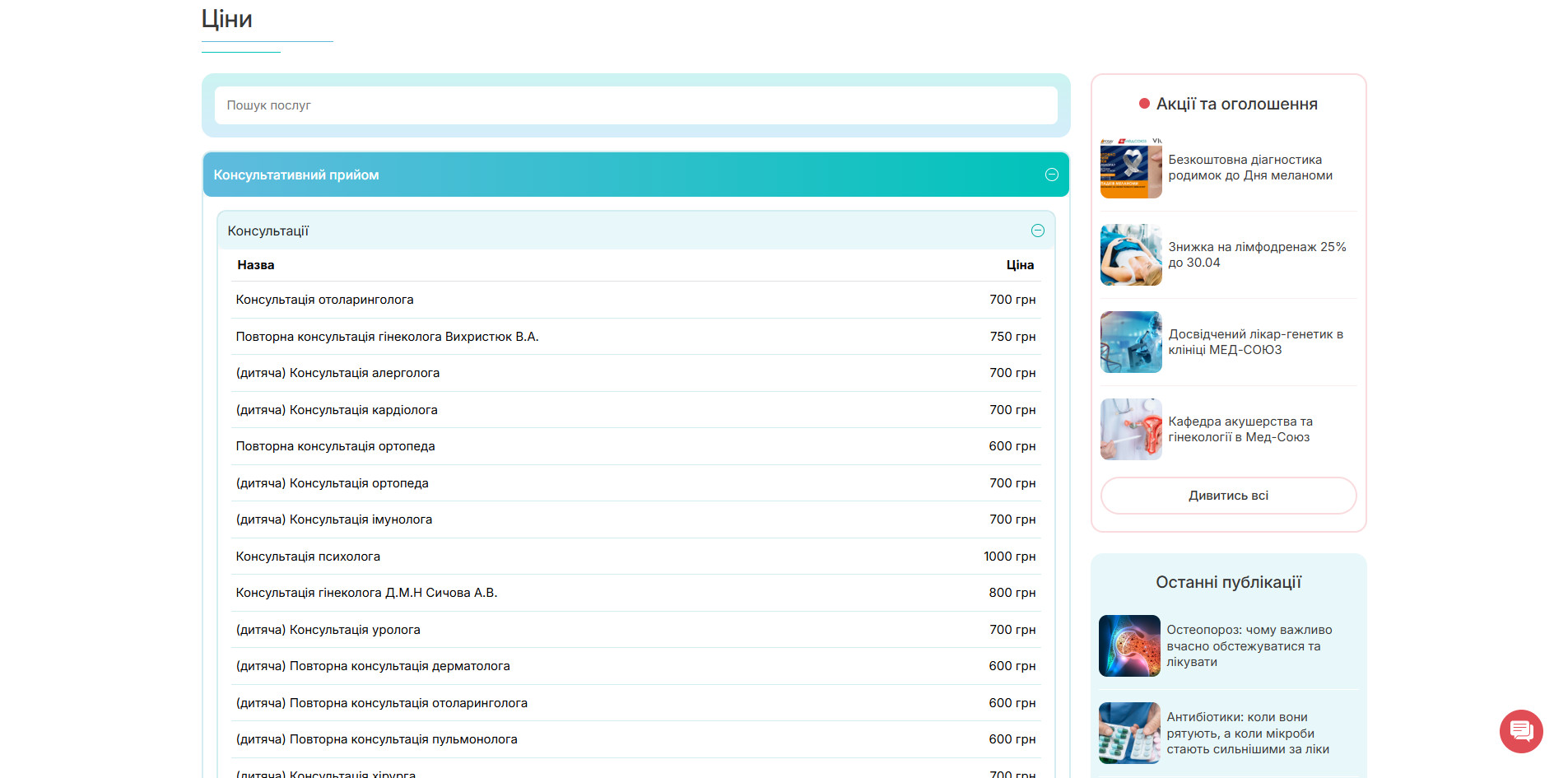Open melanoma diagnostics promo thumbnail
Viewport: 1568px width, 778px height.
[1131, 168]
